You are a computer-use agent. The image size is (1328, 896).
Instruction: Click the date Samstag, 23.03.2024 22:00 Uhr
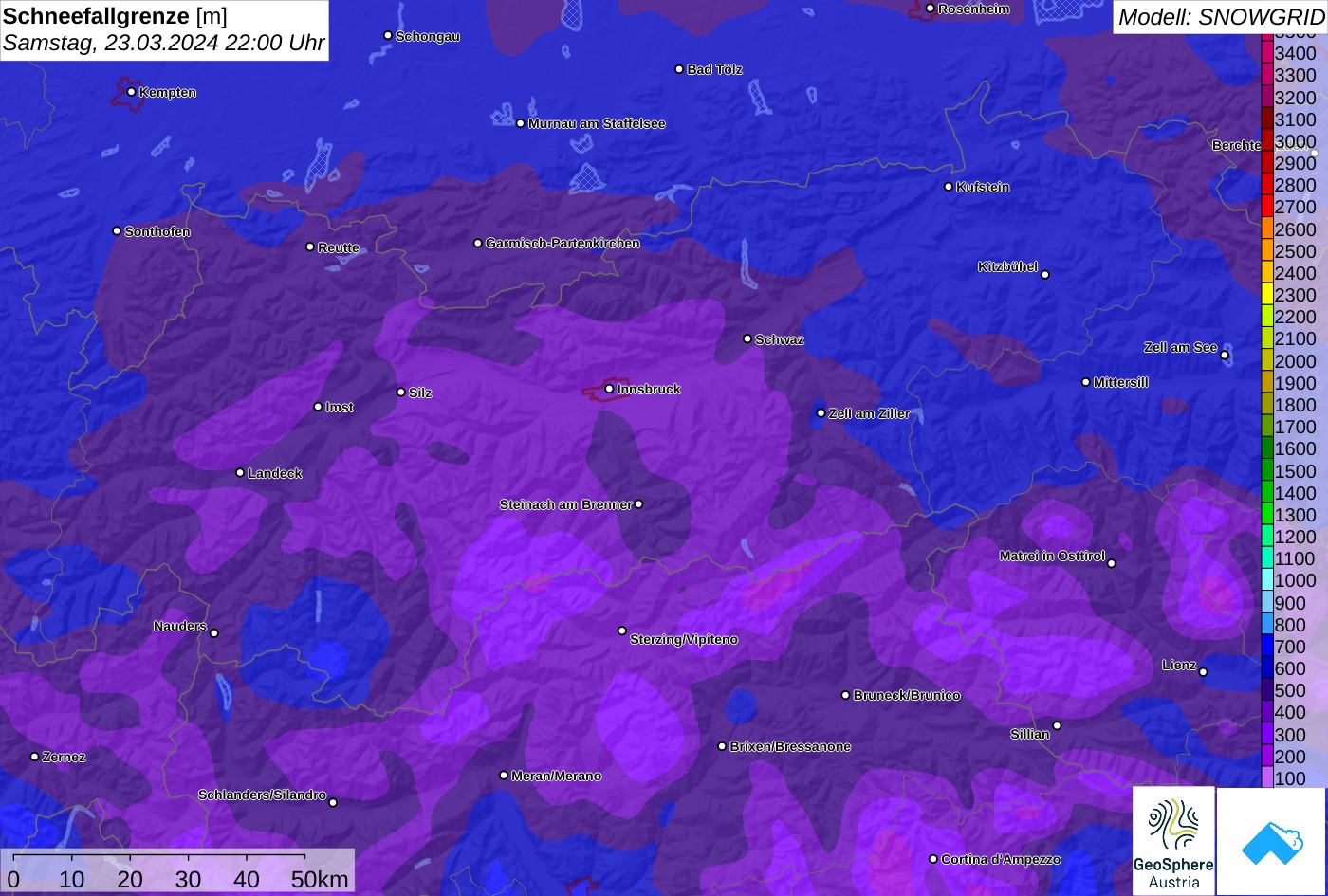tap(164, 44)
